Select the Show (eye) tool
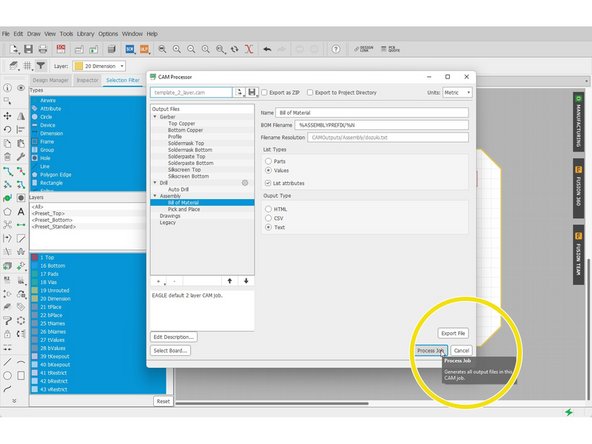The width and height of the screenshot is (592, 444). 21,88
